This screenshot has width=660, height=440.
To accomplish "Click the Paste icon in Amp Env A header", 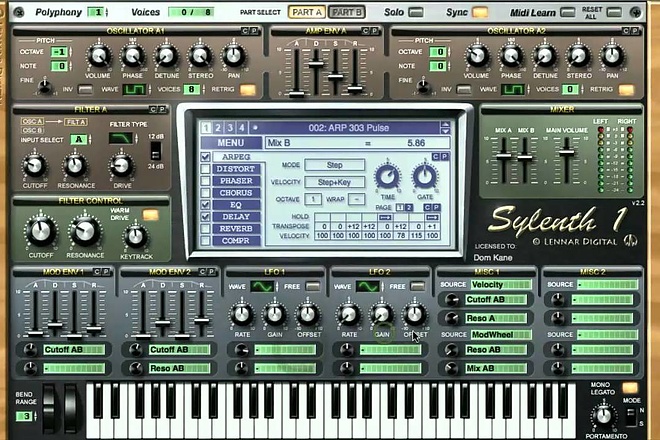I will pos(374,31).
